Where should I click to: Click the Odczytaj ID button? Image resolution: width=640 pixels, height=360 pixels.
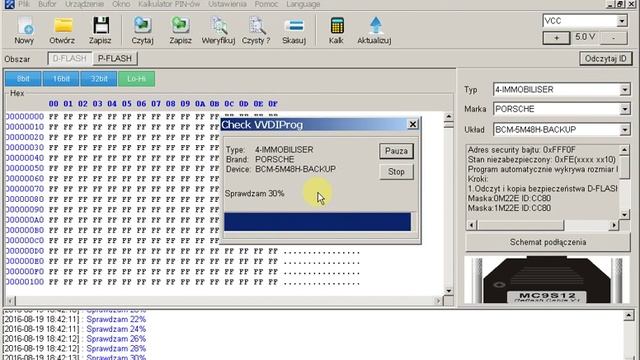pyautogui.click(x=606, y=58)
